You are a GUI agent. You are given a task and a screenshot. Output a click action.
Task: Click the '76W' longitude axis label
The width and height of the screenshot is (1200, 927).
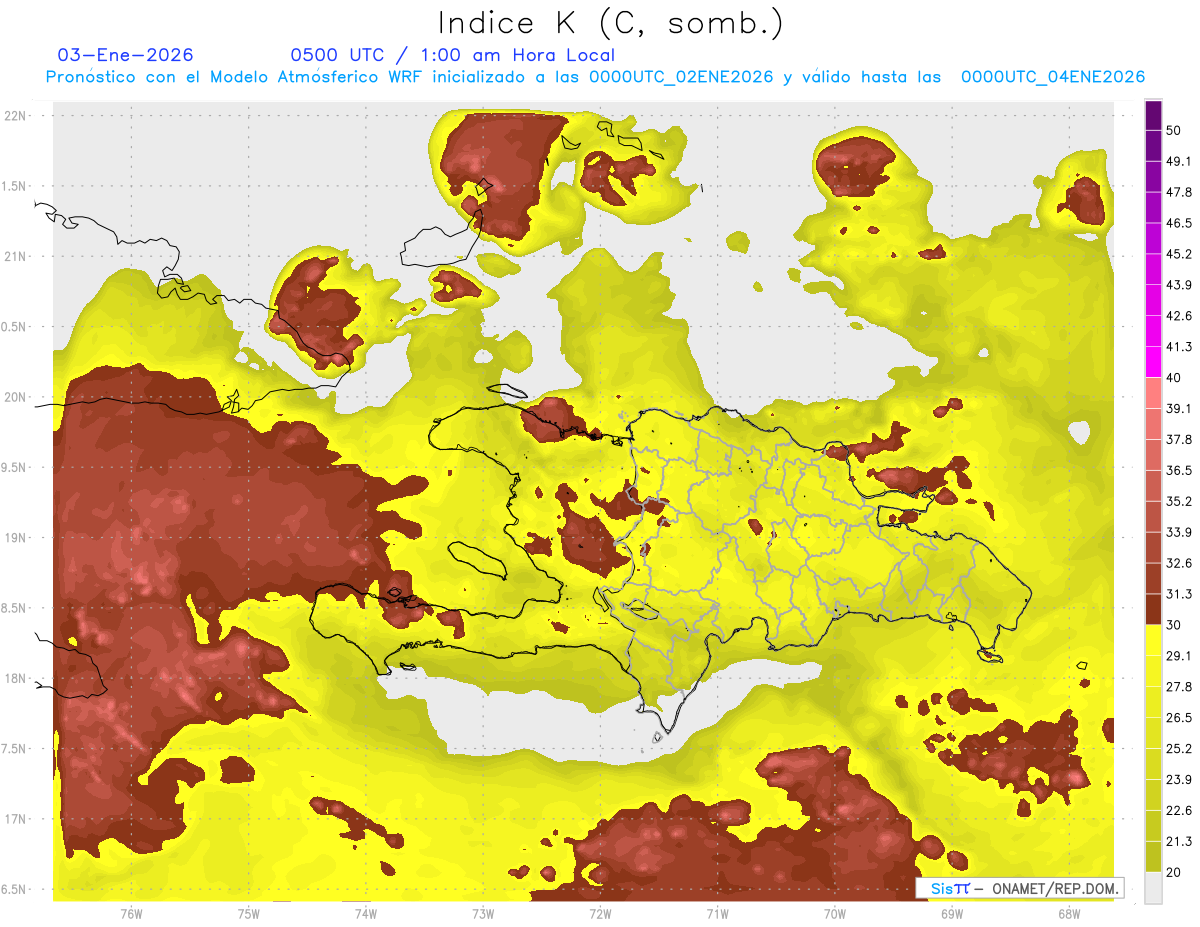tap(131, 914)
